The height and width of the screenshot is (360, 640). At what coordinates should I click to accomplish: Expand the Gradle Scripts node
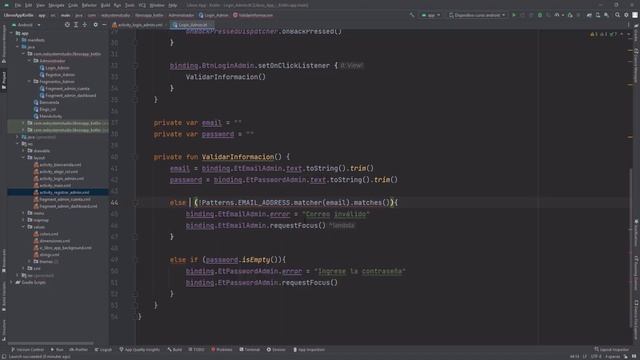coord(11,282)
